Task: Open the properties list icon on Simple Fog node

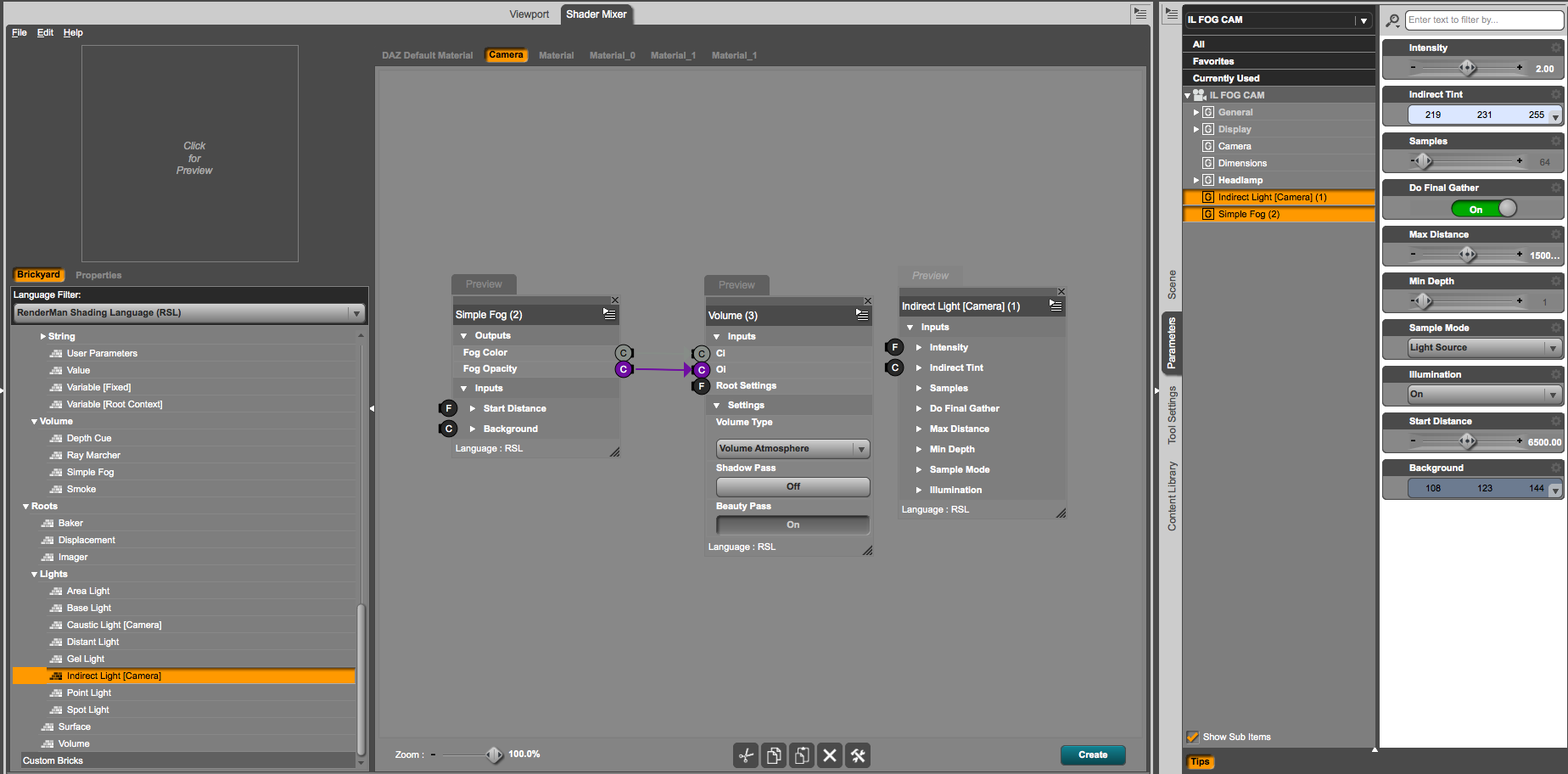Action: point(609,313)
